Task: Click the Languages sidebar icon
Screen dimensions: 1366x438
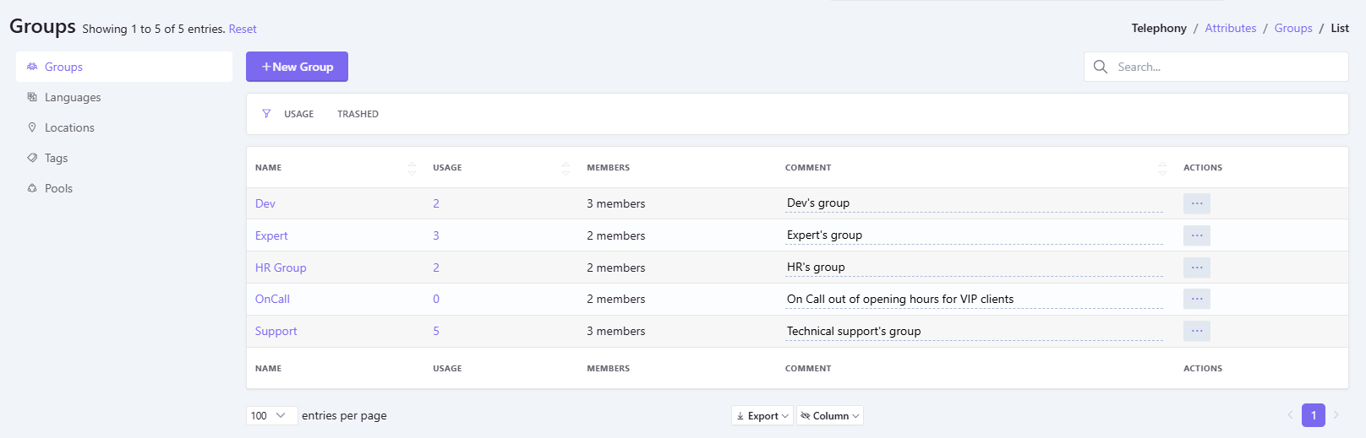Action: point(32,97)
